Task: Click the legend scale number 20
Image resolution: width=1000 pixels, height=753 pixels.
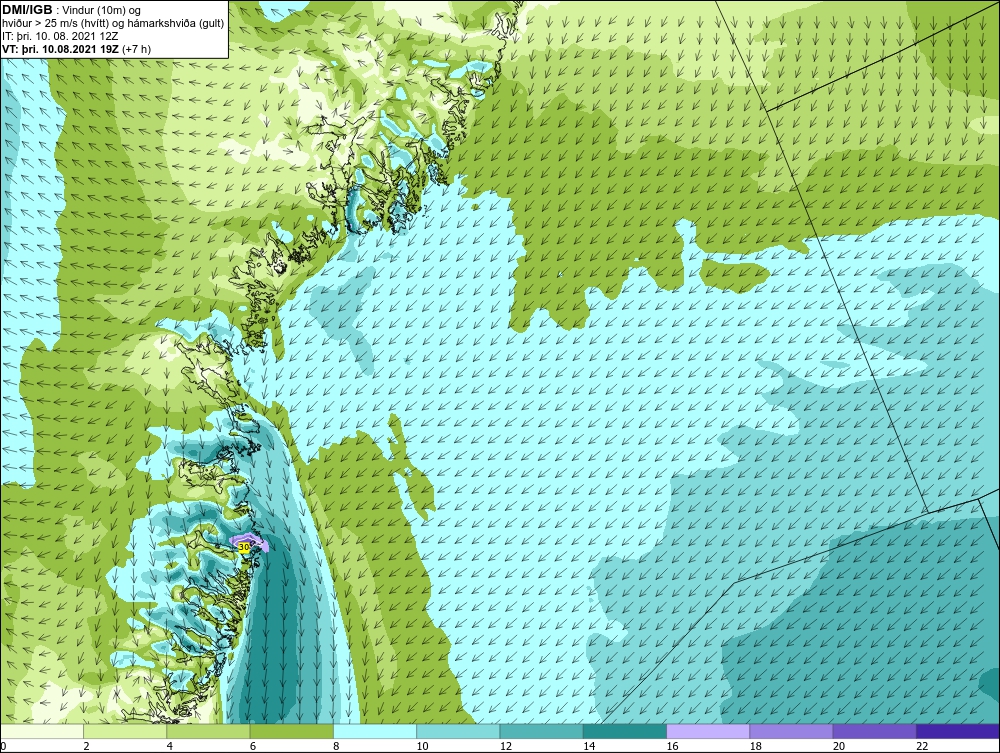Action: pos(839,746)
